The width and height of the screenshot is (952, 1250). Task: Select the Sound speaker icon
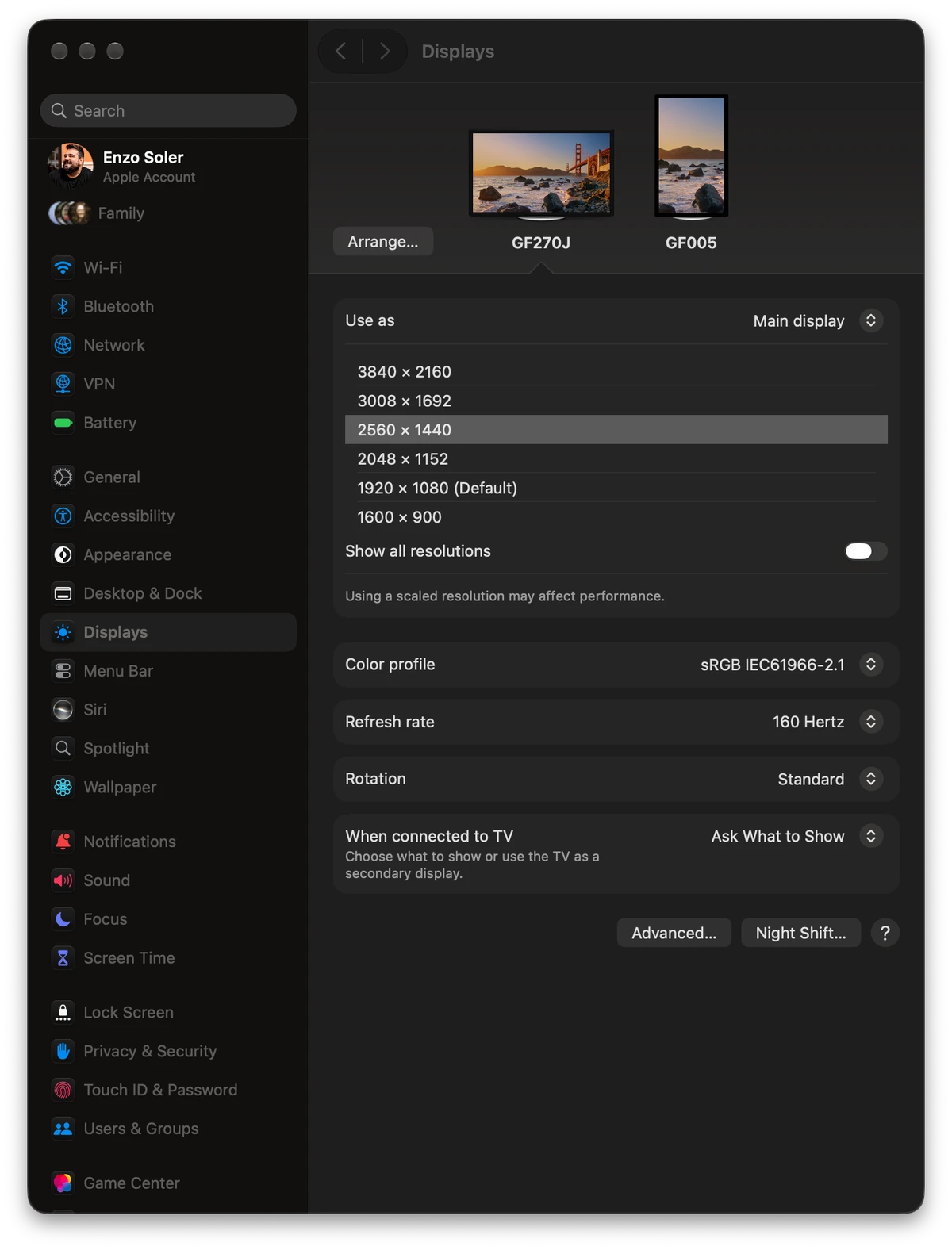click(x=63, y=880)
